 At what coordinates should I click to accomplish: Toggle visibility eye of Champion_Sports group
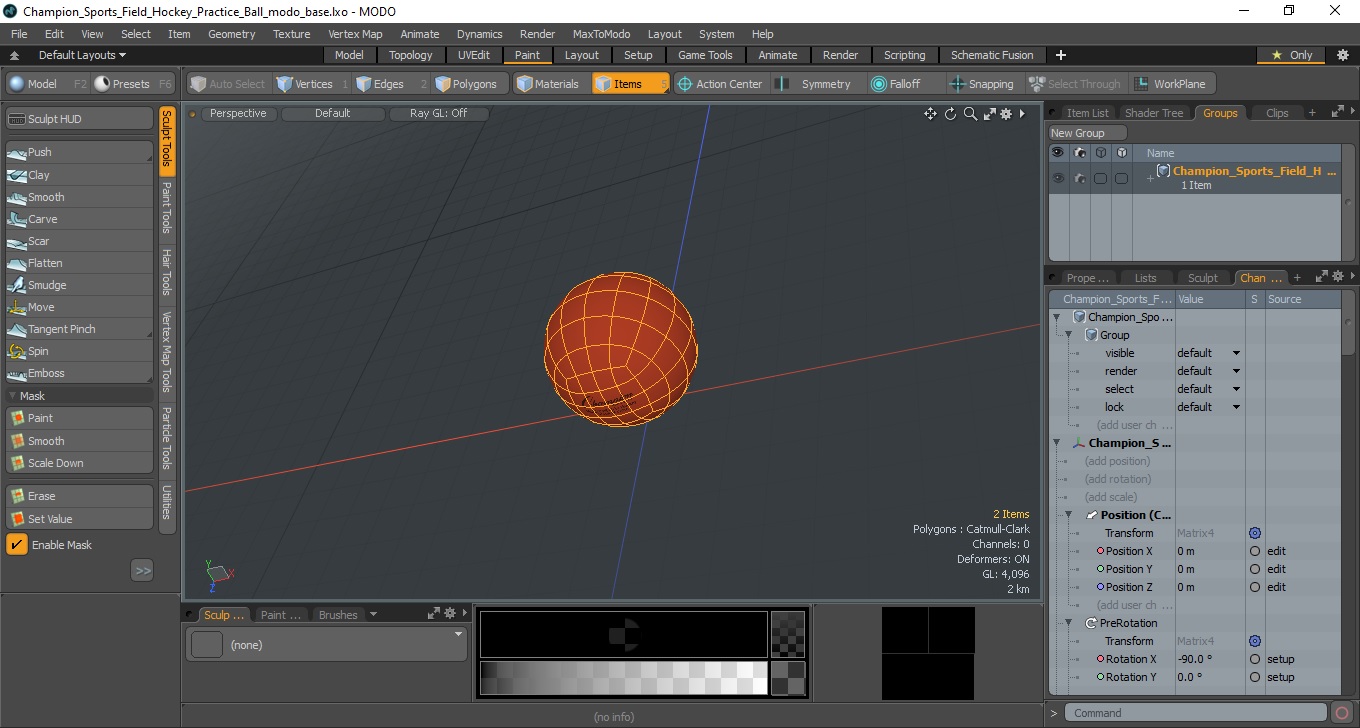click(1057, 178)
